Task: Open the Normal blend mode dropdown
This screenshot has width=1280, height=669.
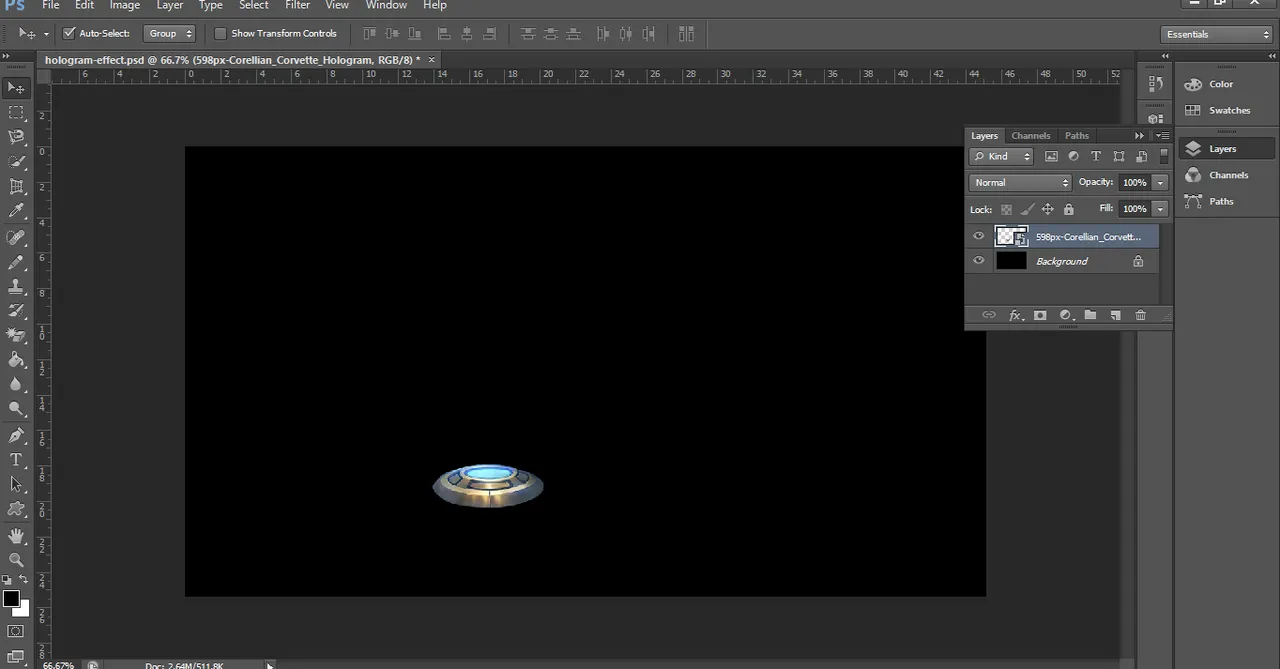Action: [x=1020, y=182]
